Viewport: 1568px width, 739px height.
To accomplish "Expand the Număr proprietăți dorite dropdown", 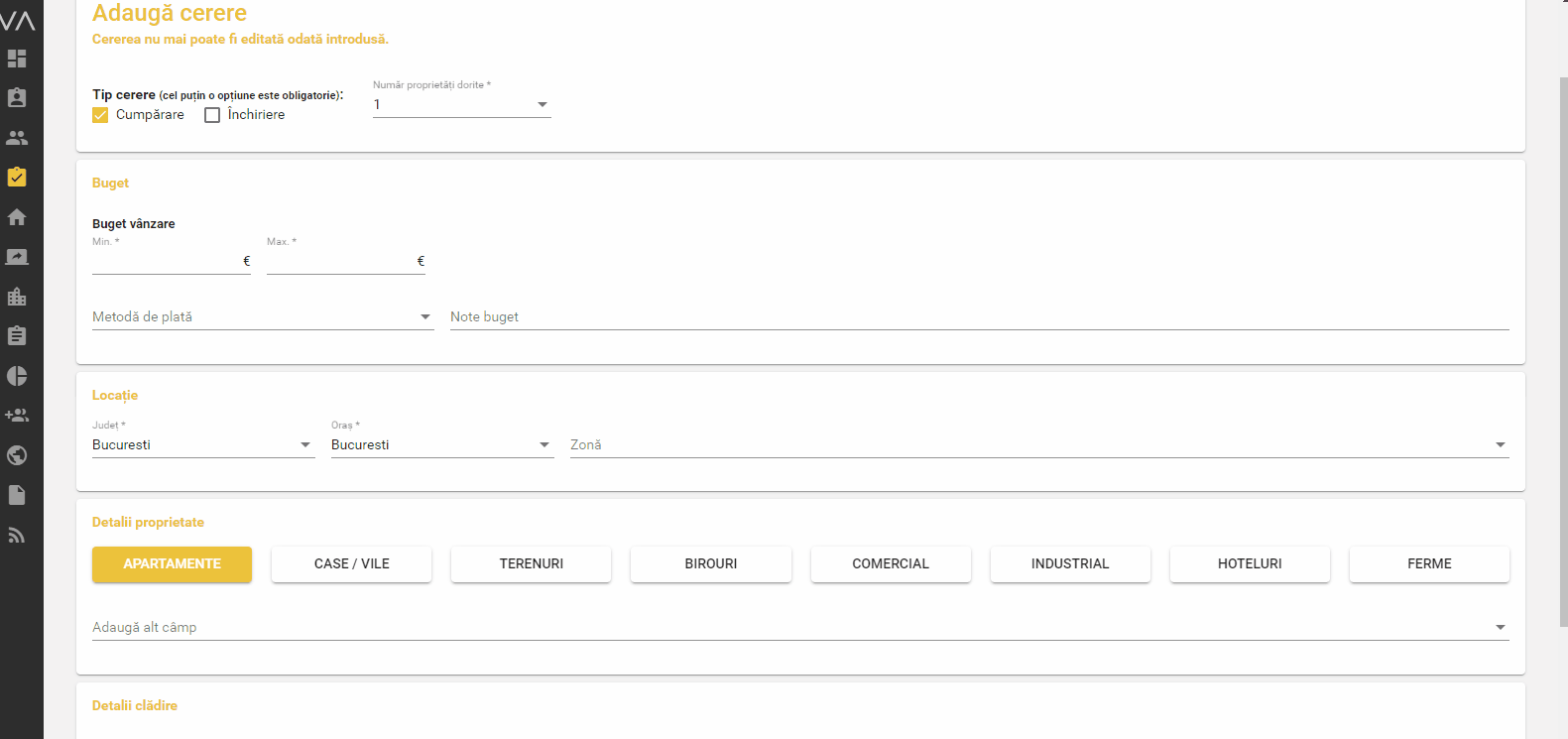I will 461,104.
